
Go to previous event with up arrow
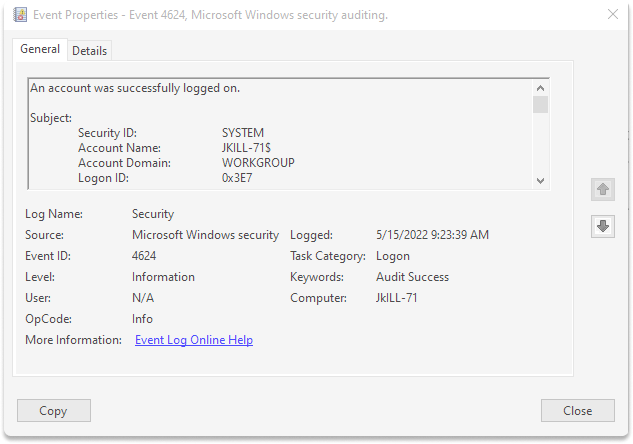click(x=603, y=189)
